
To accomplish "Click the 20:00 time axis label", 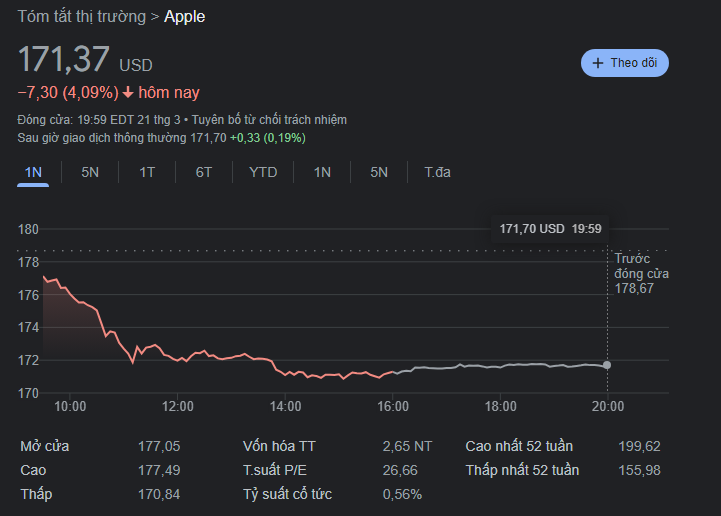I will click(608, 407).
